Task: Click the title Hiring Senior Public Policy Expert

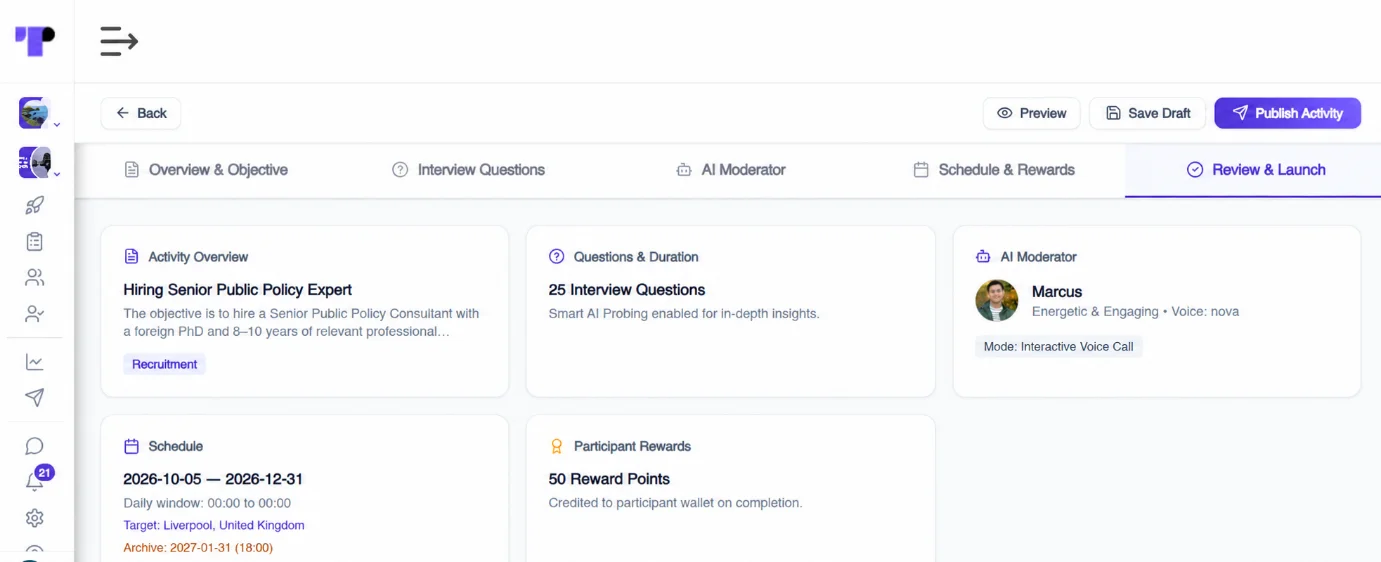Action: (237, 290)
